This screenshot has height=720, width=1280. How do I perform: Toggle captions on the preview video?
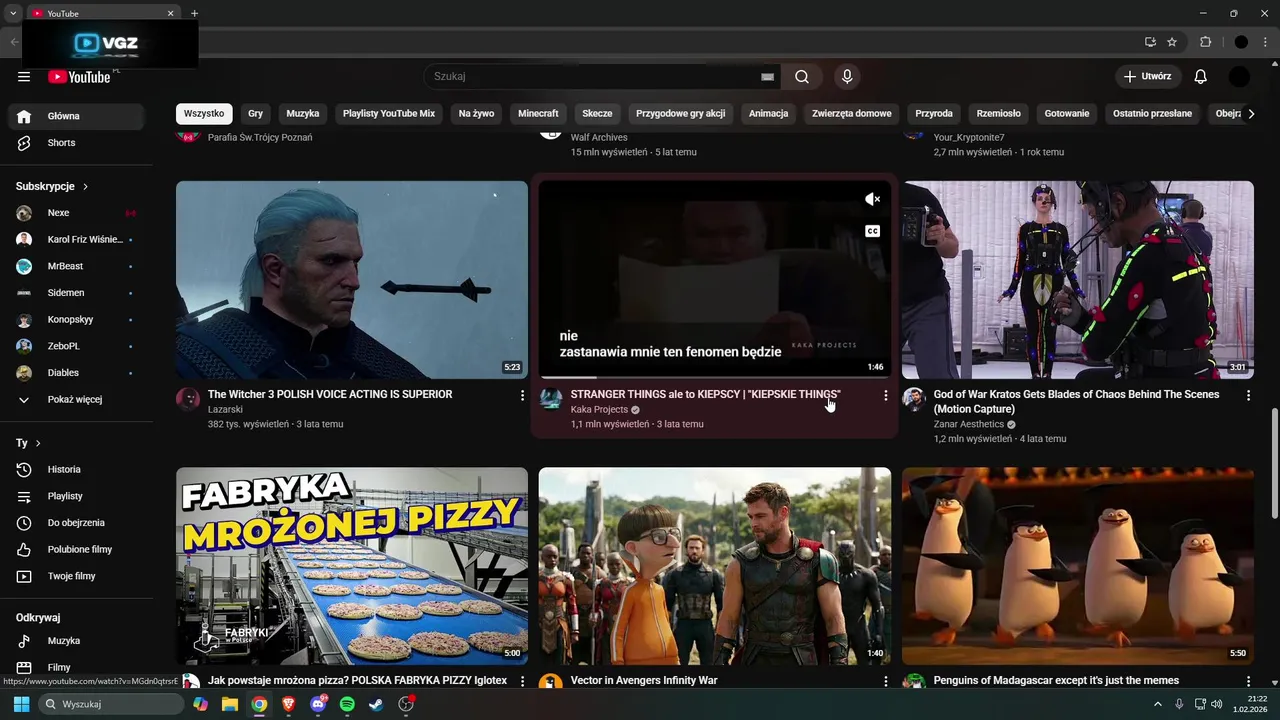872,231
